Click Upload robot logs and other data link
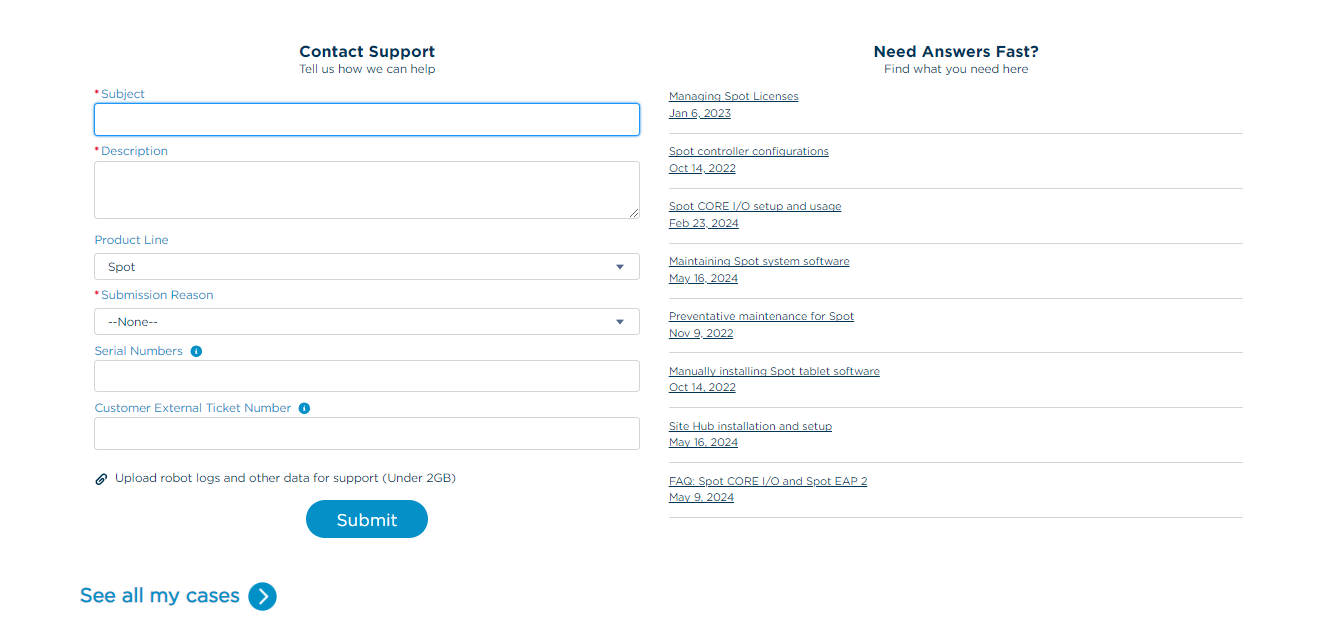 point(285,478)
